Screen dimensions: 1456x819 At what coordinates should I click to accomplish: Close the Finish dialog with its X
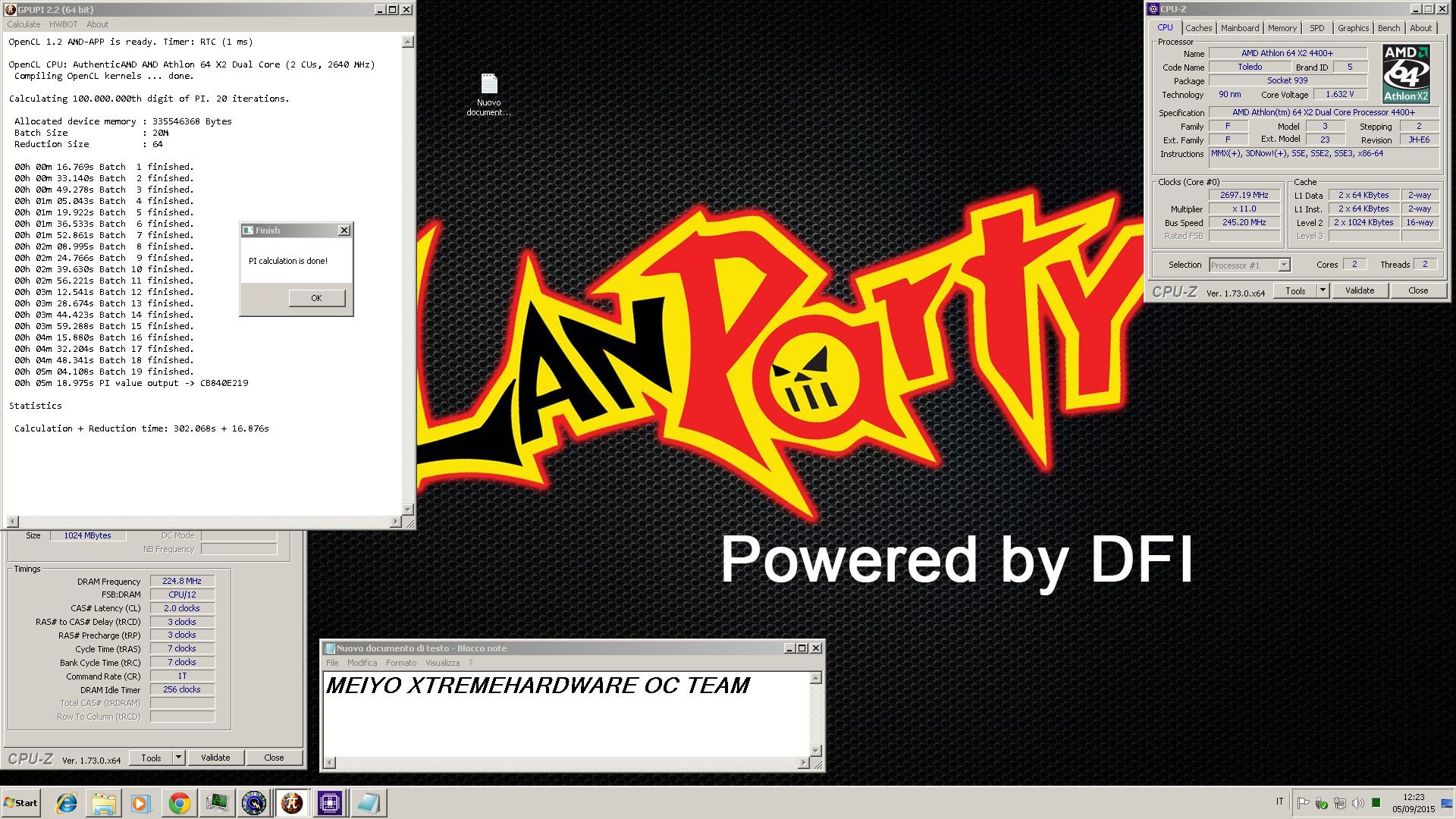point(344,231)
